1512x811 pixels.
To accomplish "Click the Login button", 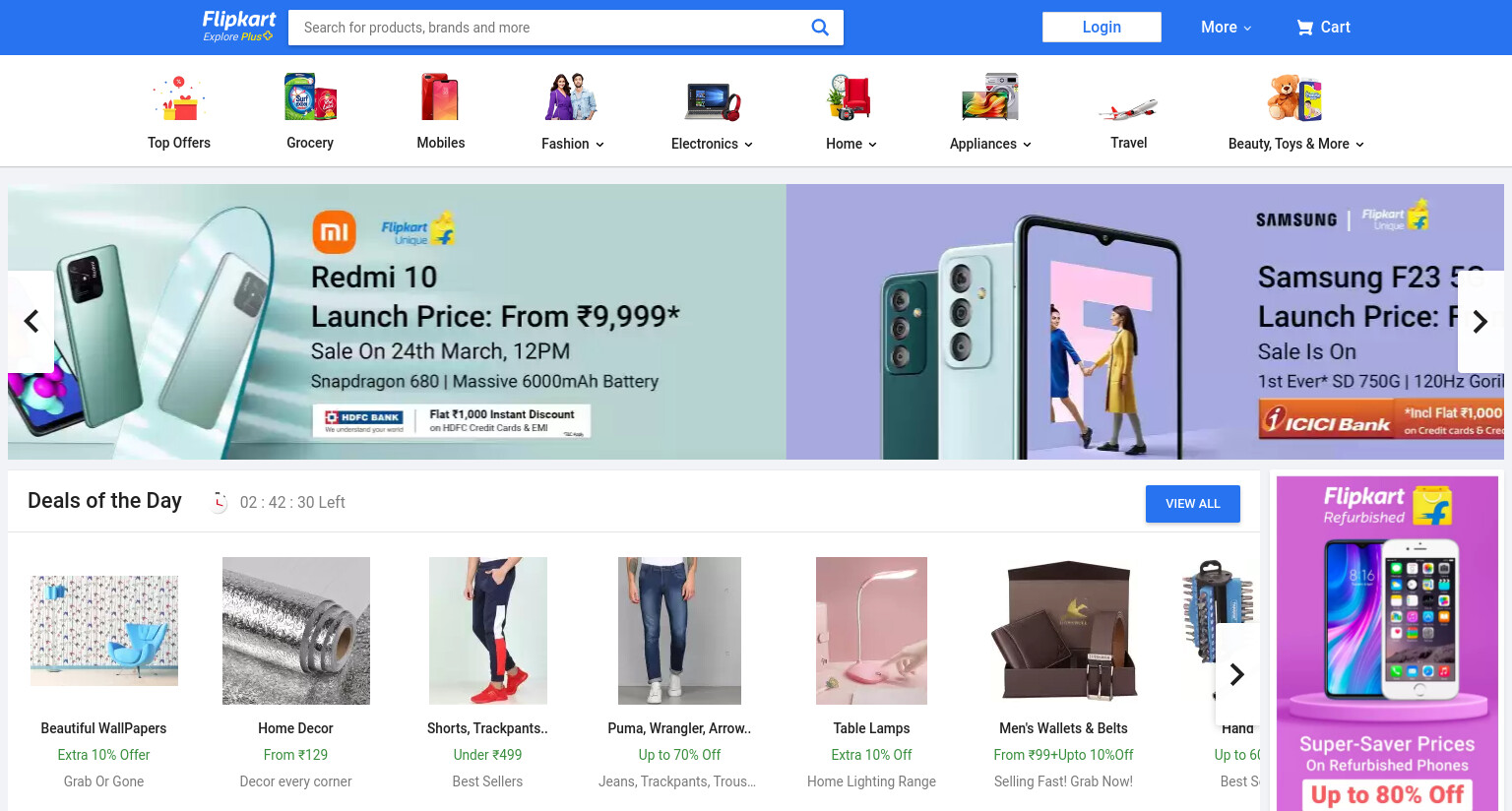I will click(x=1102, y=28).
